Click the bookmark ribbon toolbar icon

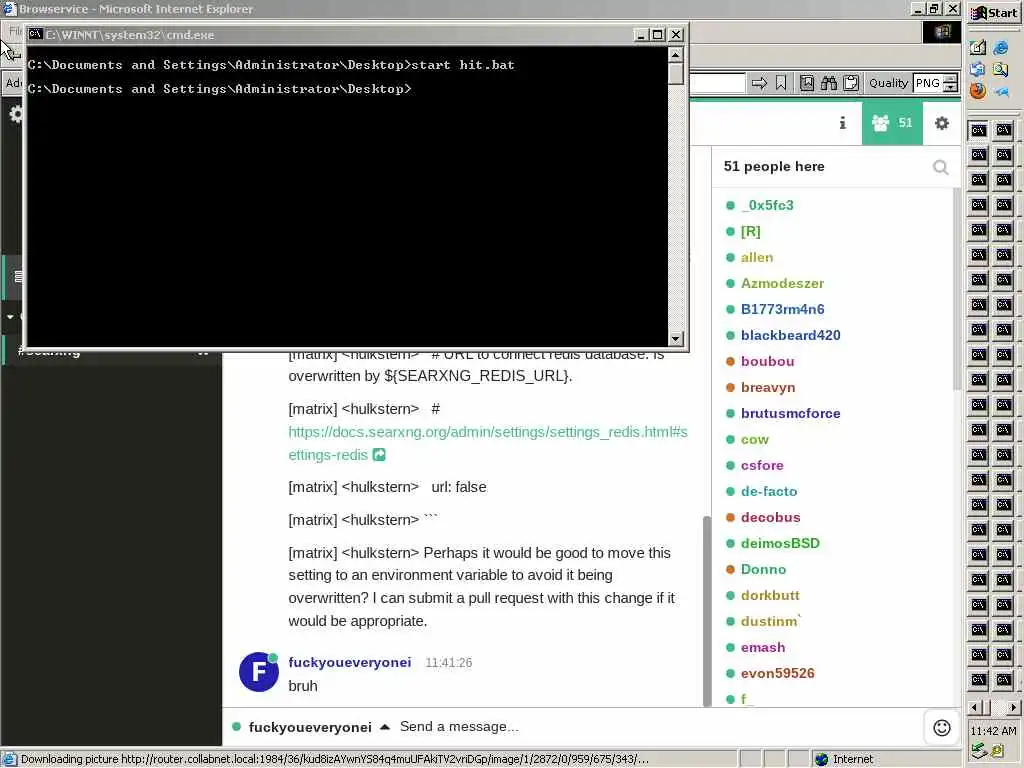click(781, 83)
